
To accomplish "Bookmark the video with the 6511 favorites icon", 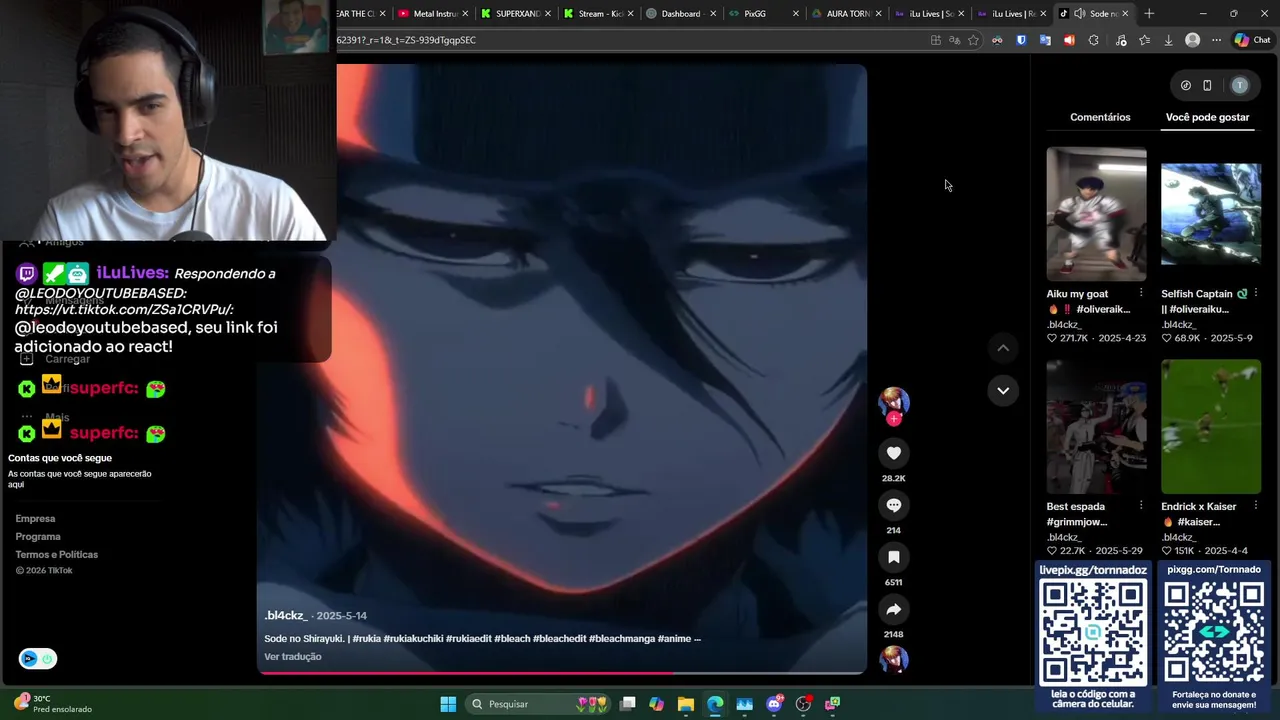I will click(x=894, y=557).
